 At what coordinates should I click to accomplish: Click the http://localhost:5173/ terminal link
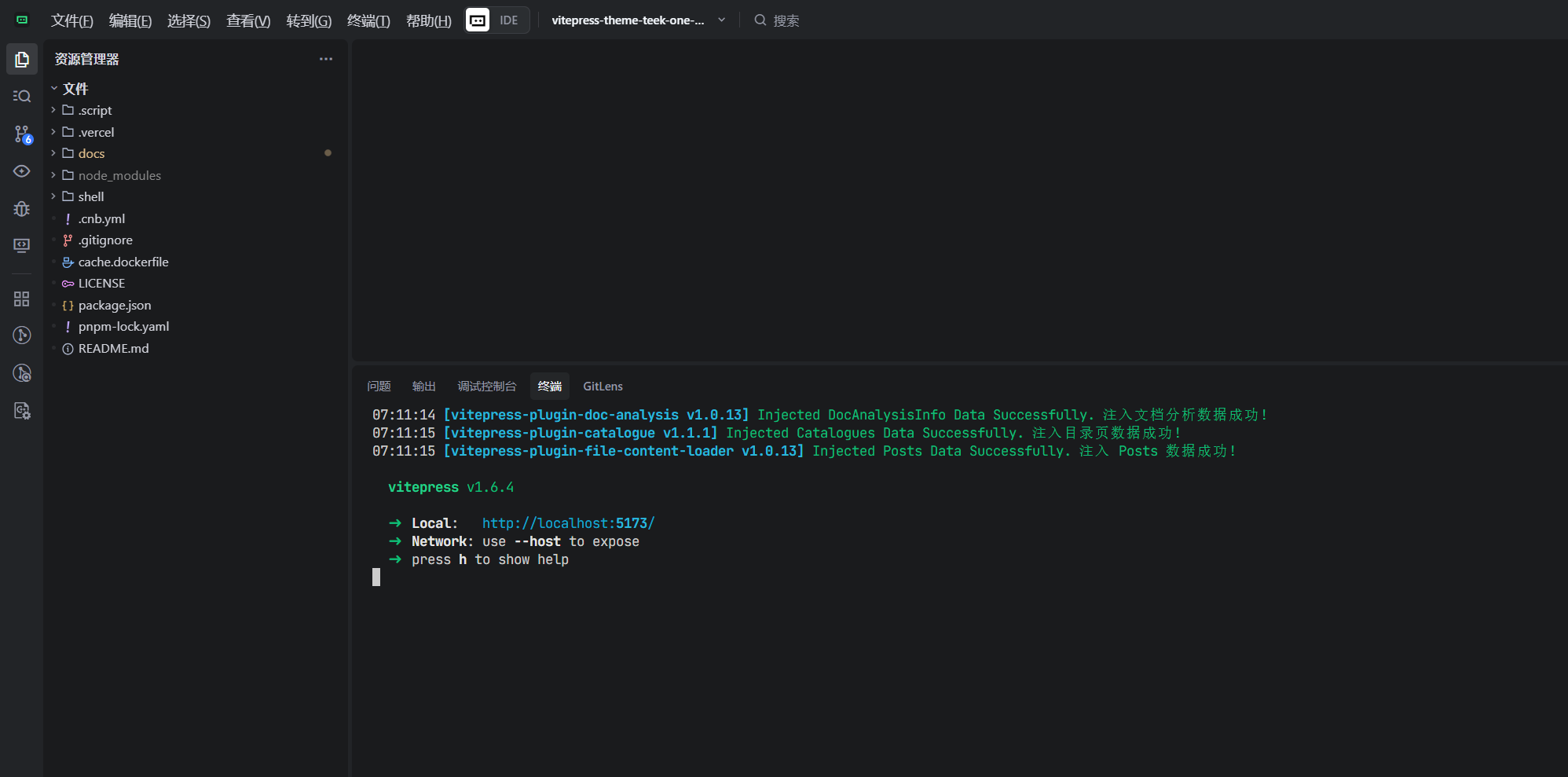pos(568,523)
